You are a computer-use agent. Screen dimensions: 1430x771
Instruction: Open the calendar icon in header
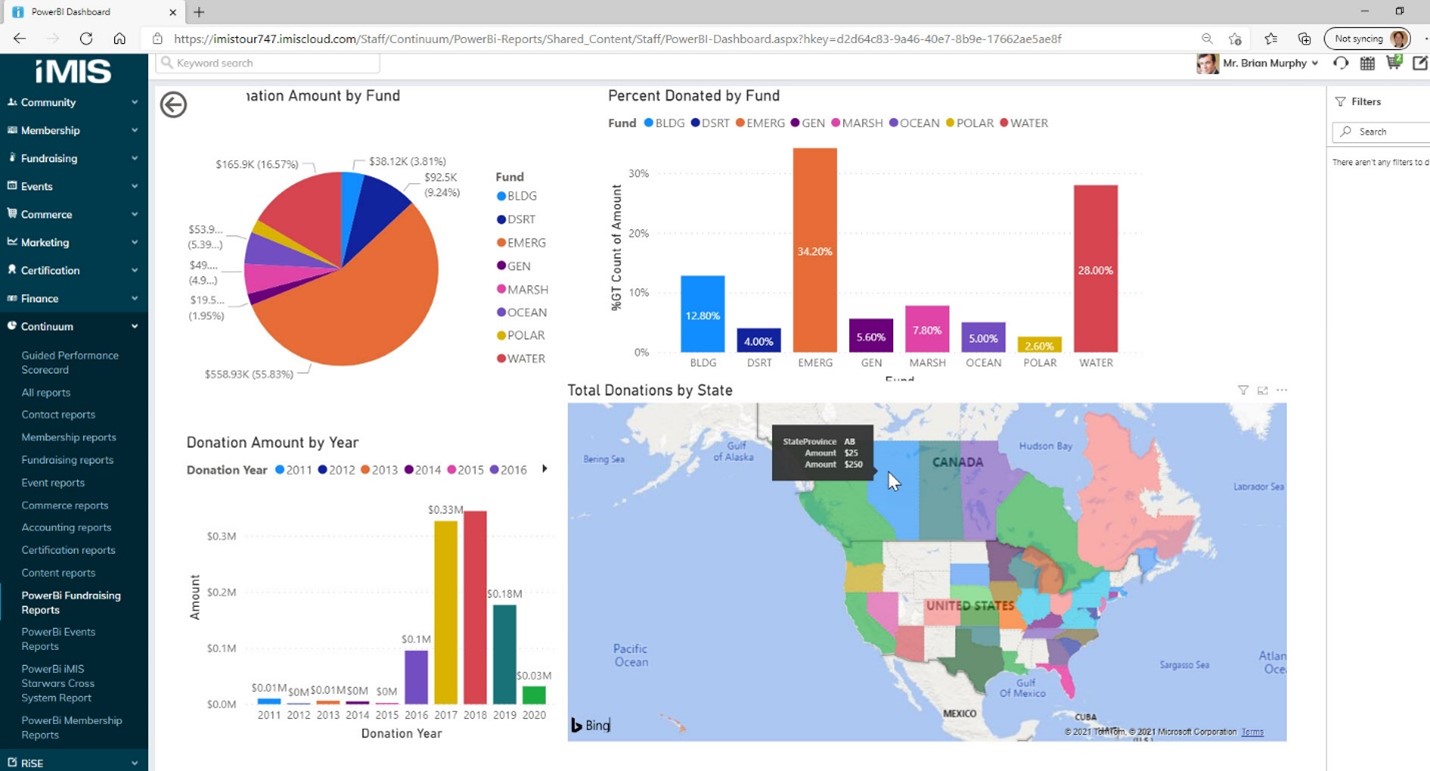point(1367,63)
